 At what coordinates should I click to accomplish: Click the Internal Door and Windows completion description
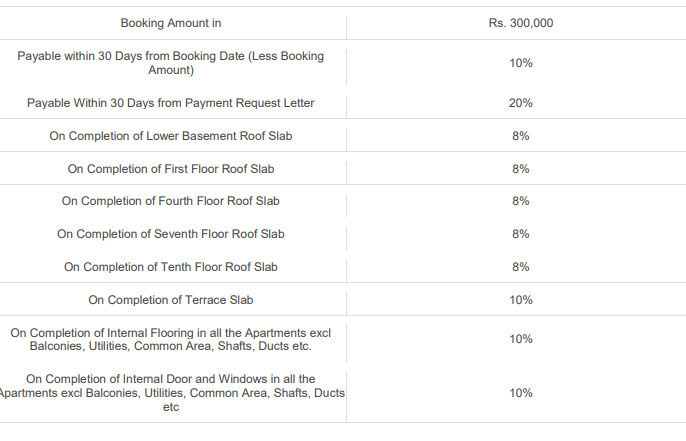171,393
